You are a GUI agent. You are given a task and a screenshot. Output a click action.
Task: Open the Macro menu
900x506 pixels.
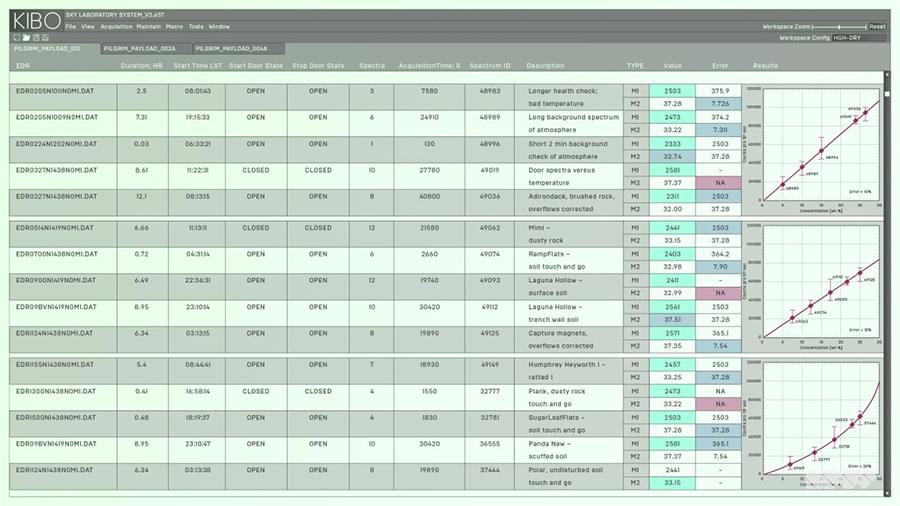[174, 27]
